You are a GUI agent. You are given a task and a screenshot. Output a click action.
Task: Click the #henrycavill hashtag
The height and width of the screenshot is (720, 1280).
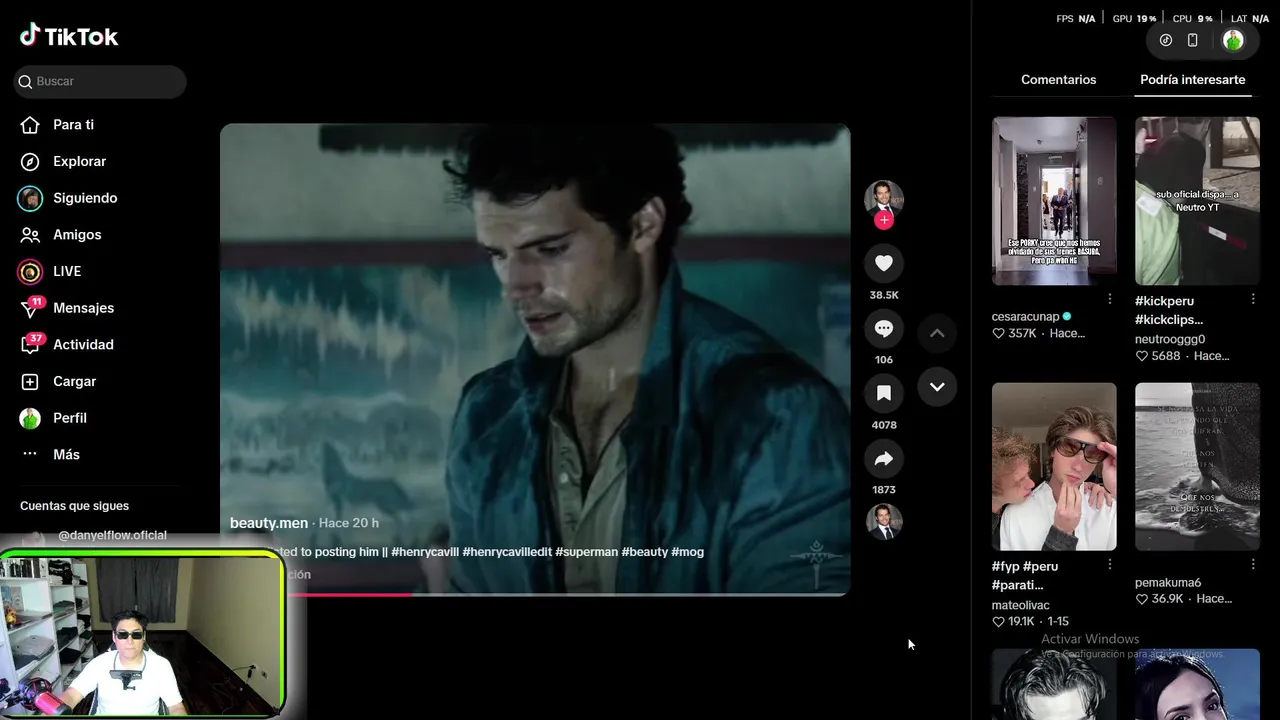(x=425, y=552)
